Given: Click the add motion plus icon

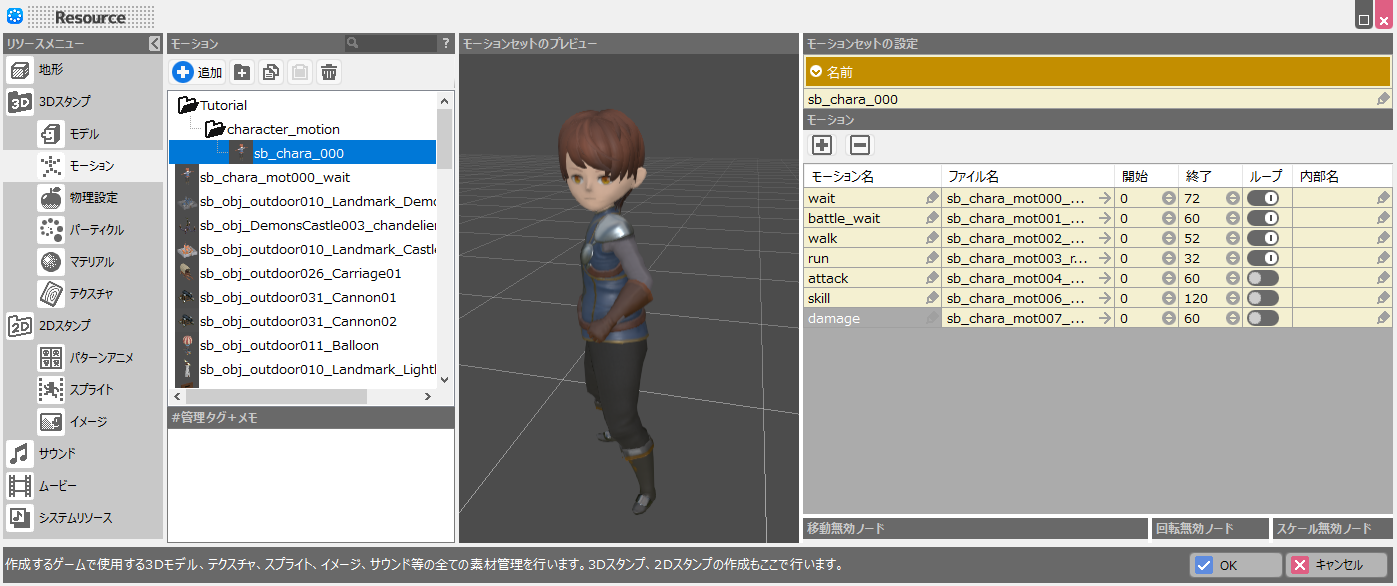Looking at the screenshot, I should click(x=183, y=72).
